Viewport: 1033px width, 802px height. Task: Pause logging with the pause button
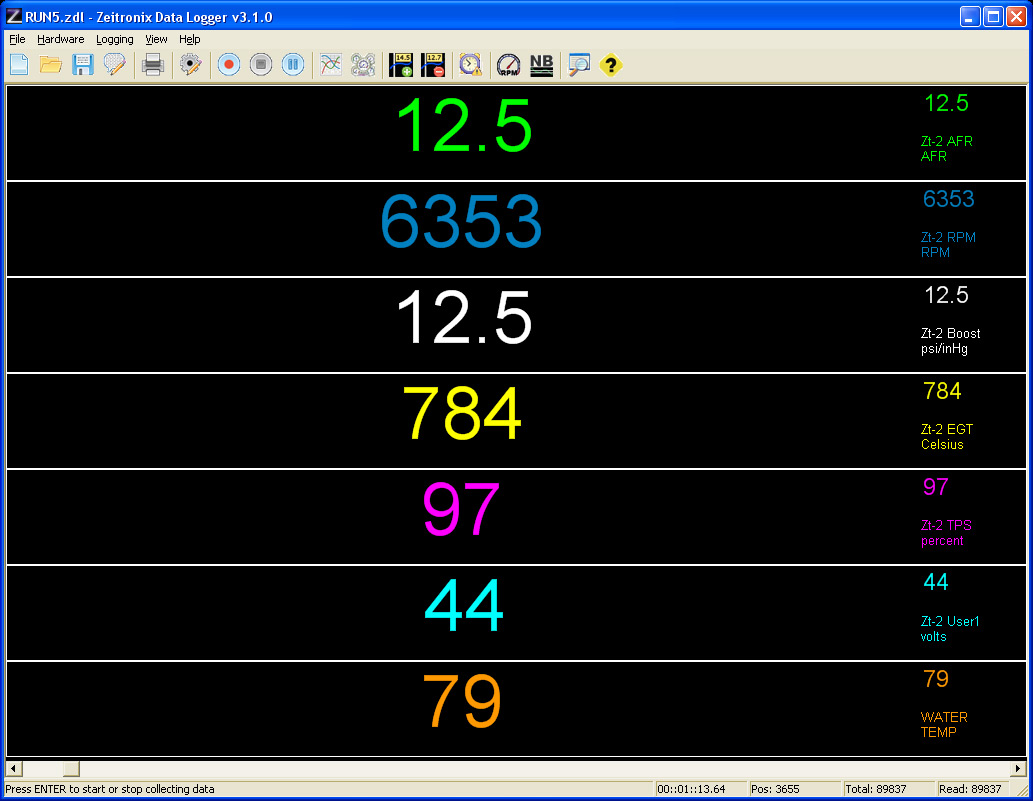tap(292, 65)
